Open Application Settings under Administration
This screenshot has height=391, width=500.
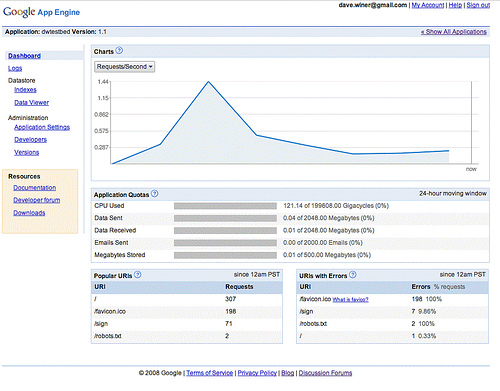point(42,127)
